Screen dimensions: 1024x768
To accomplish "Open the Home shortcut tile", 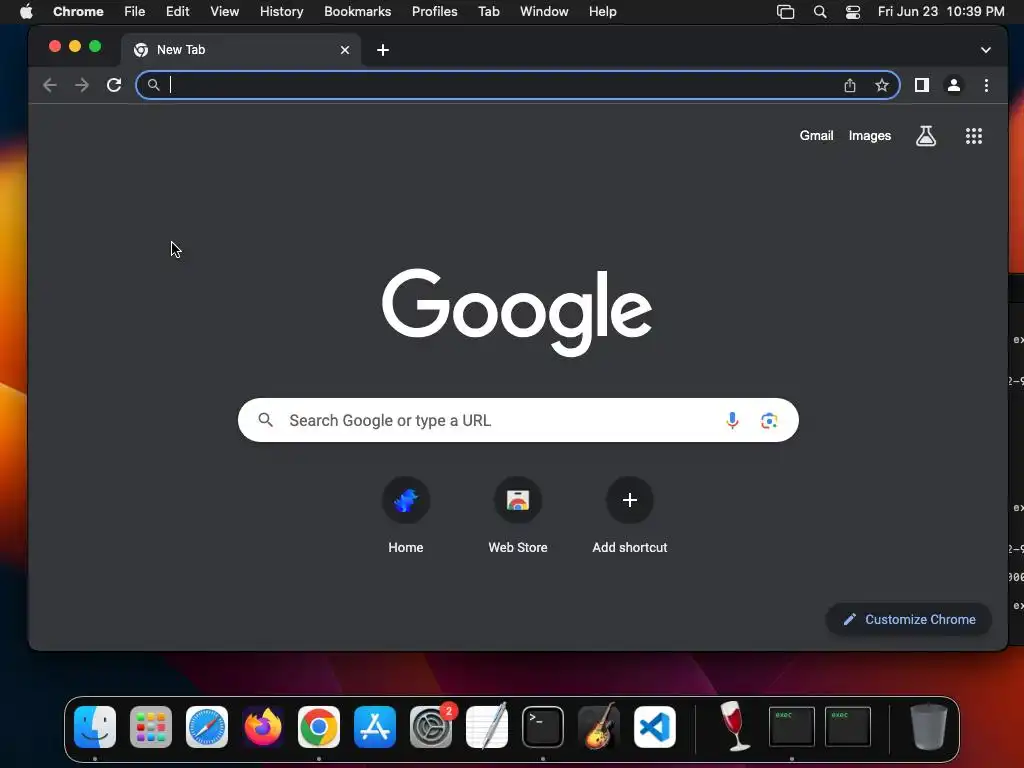I will pyautogui.click(x=406, y=516).
